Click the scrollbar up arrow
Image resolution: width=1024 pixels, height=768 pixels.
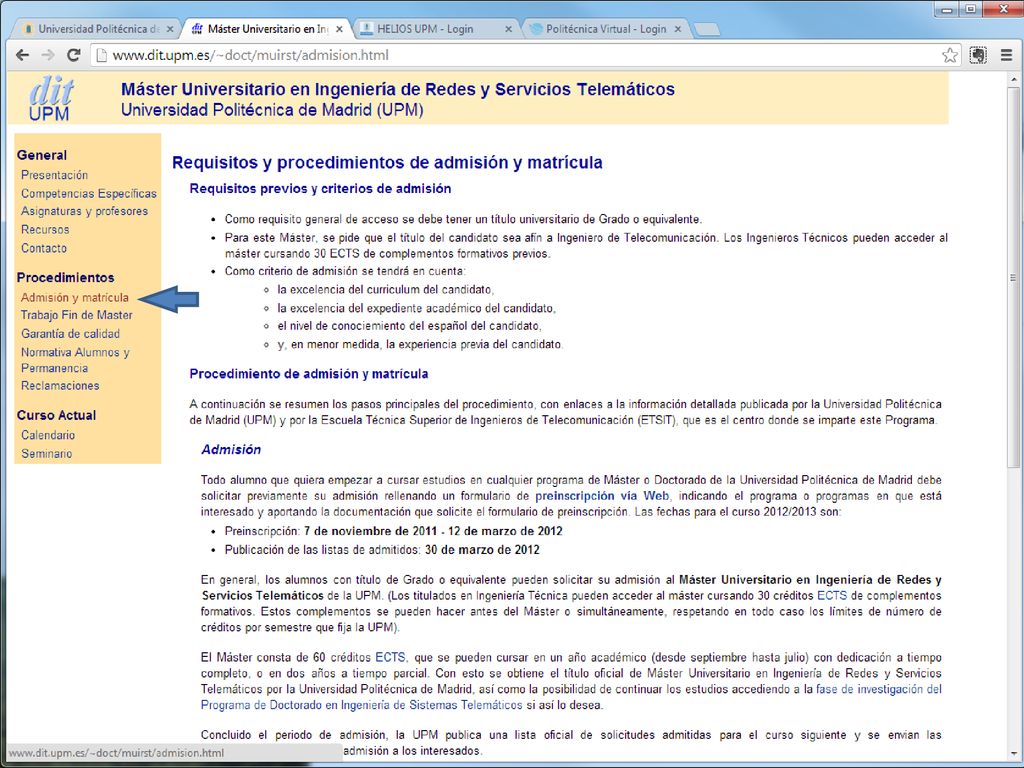[1013, 79]
